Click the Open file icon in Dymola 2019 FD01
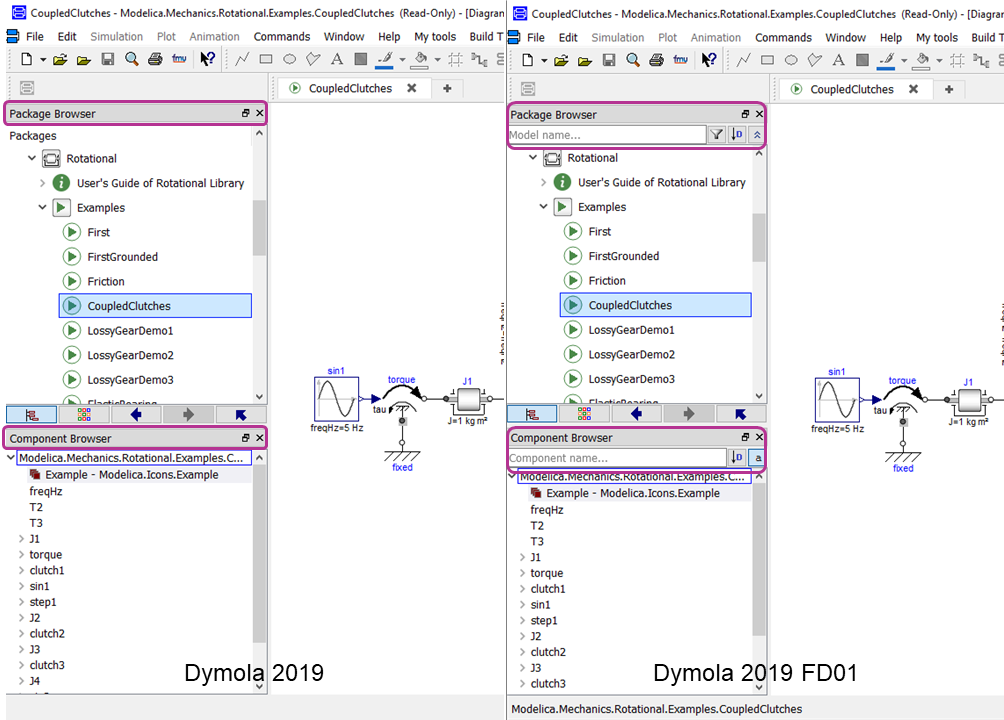Image resolution: width=1004 pixels, height=720 pixels. [561, 61]
